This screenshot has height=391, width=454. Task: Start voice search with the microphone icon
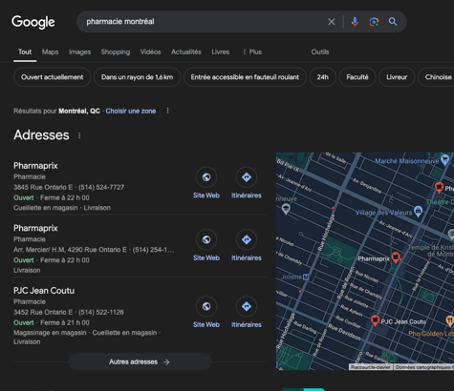pyautogui.click(x=355, y=22)
